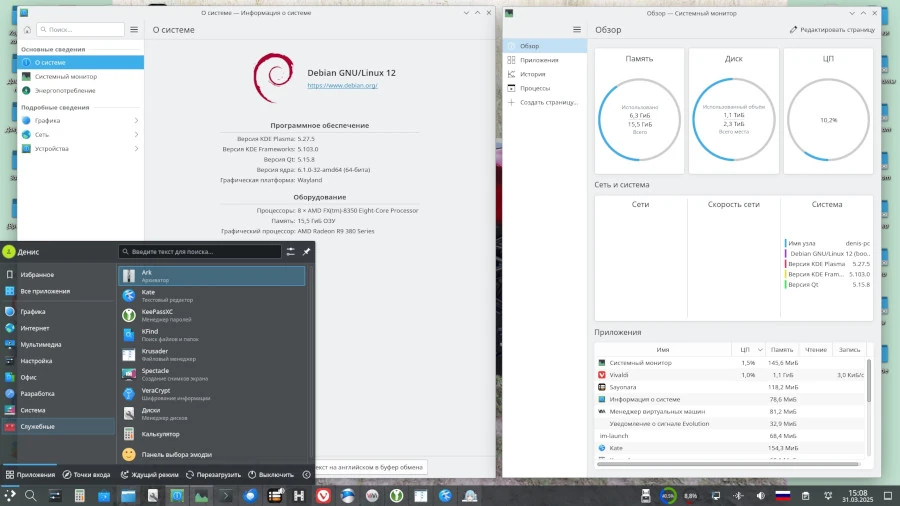Open Spectacle screenshot tool entry
Image resolution: width=900 pixels, height=506 pixels.
pos(211,374)
